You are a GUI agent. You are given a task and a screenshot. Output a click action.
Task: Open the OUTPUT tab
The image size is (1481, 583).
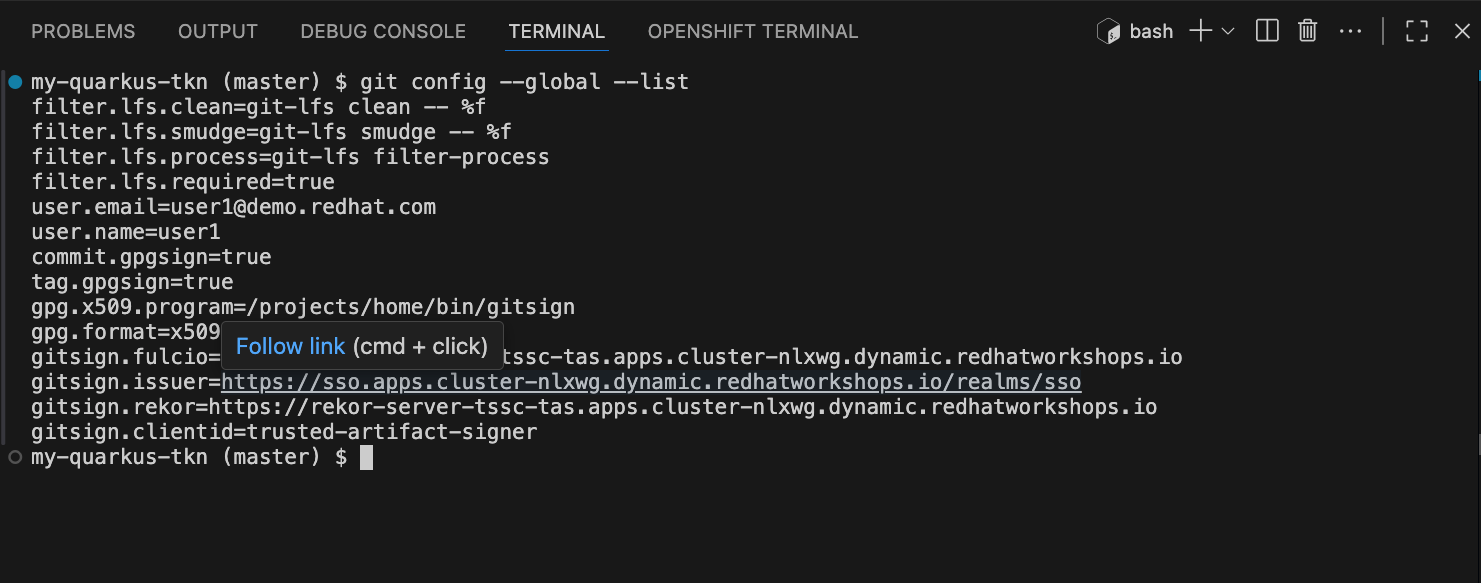(x=218, y=31)
